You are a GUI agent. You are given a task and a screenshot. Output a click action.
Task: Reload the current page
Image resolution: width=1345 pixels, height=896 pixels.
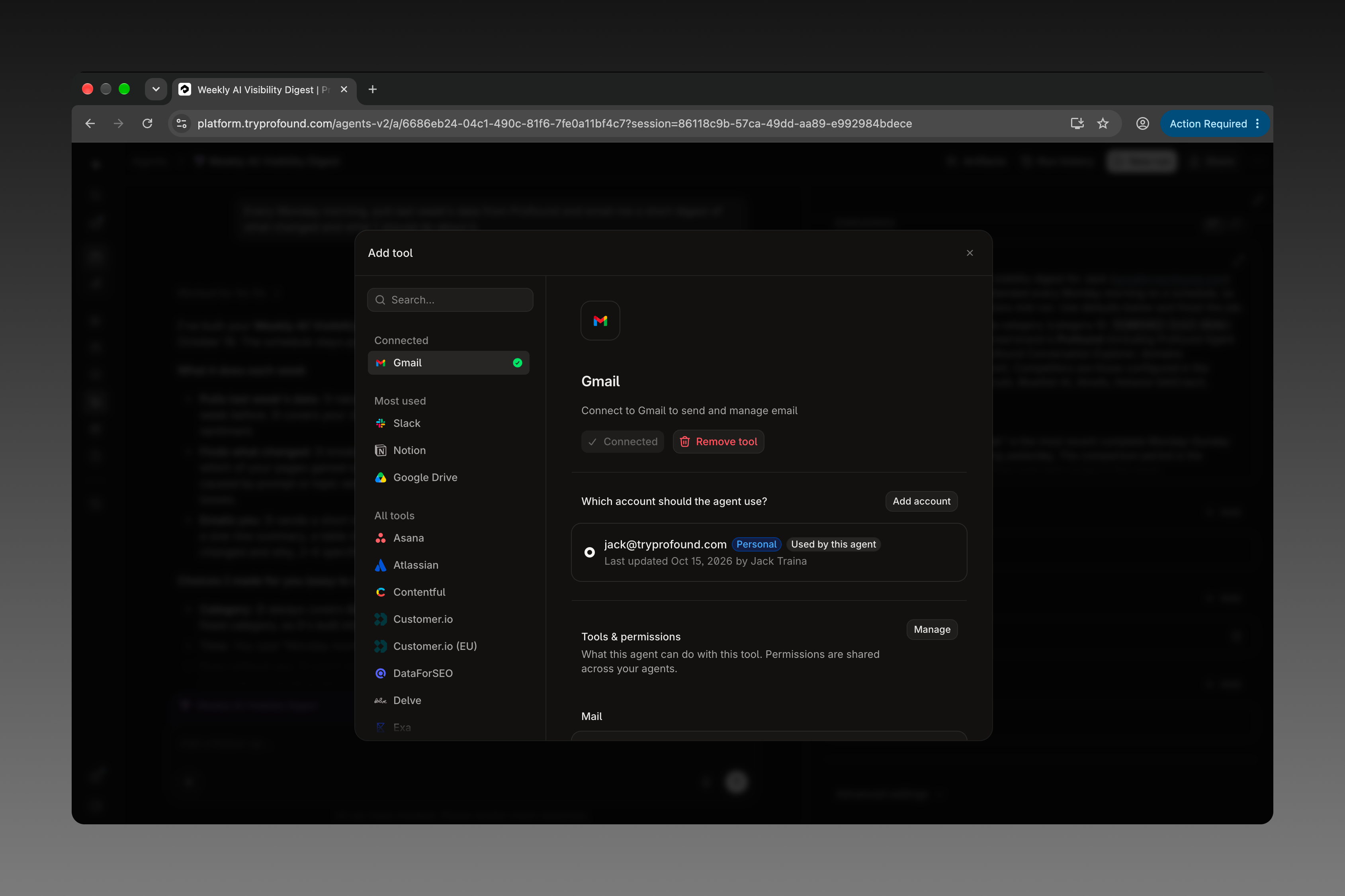click(147, 123)
